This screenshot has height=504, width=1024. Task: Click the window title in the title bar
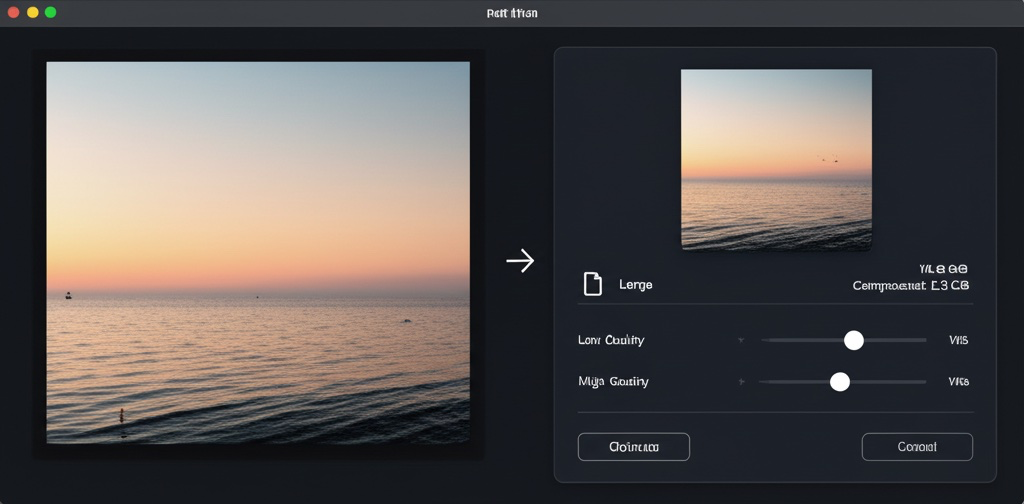(511, 13)
